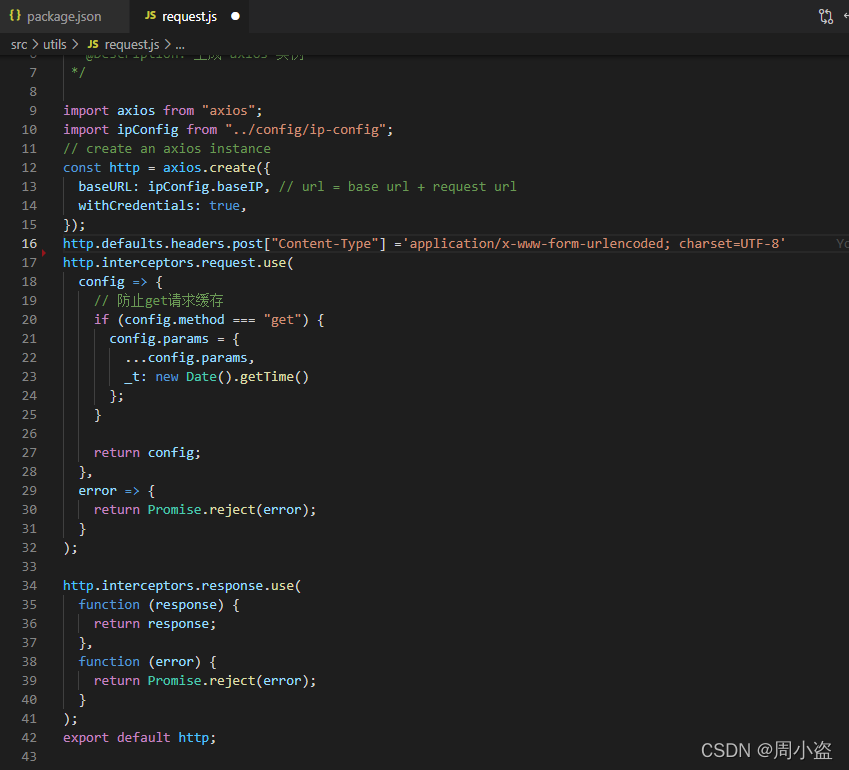Screen dimensions: 849x770
Task: Click the src breadcrumb
Action: click(x=19, y=44)
